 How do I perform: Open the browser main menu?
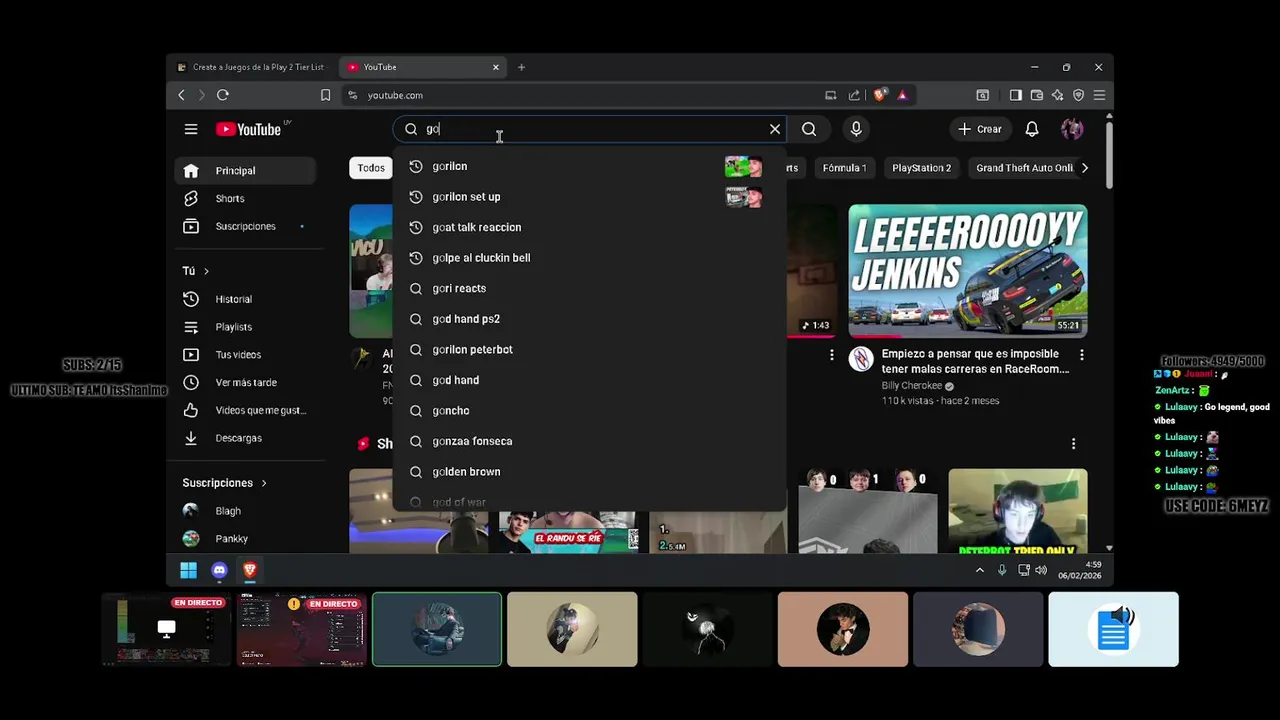(1099, 95)
